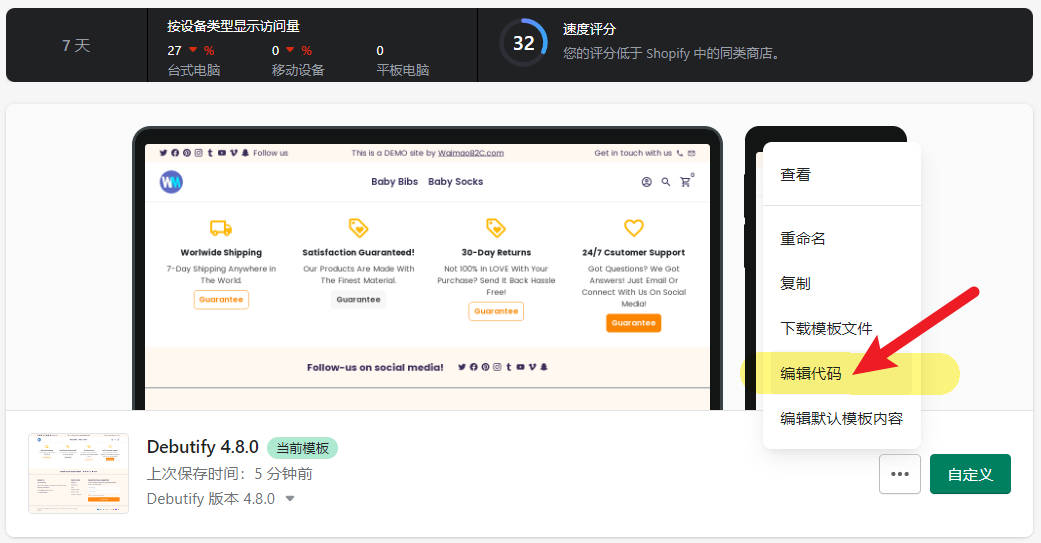Click the tag icon above Satisfaction Guaranteed
Screen dimensions: 1041x543
(359, 228)
